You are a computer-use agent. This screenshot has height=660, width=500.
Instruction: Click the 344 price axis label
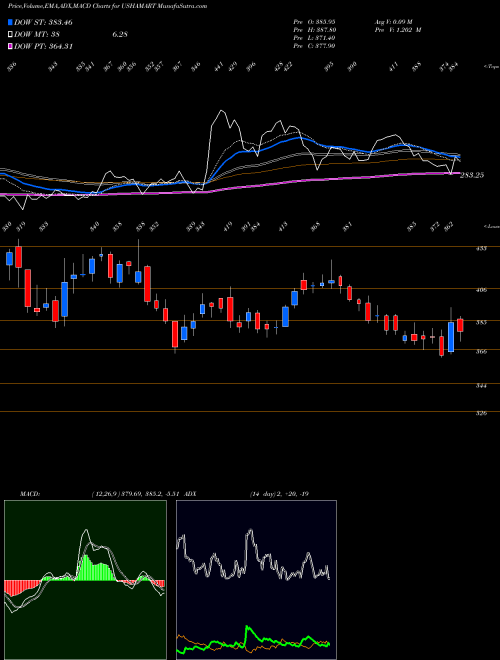[x=481, y=385]
